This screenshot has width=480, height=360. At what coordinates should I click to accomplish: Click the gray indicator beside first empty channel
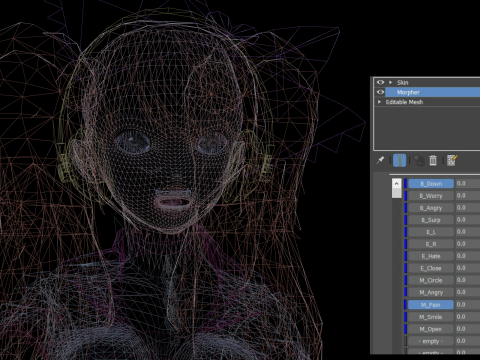406,341
